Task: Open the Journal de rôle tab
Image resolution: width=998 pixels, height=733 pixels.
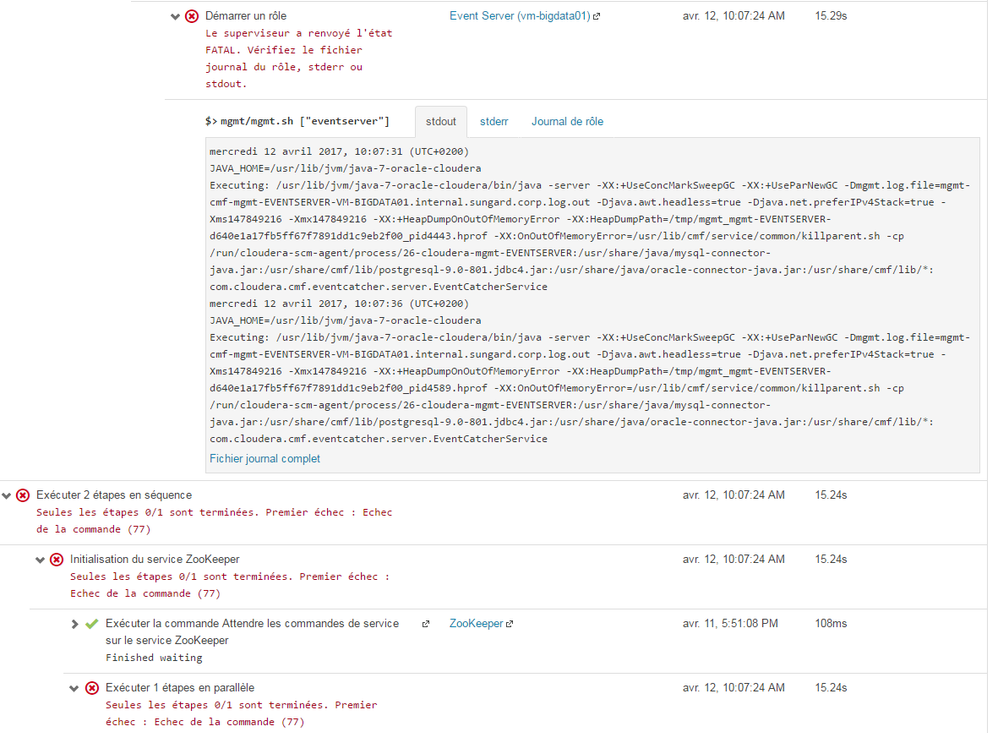Action: 567,122
